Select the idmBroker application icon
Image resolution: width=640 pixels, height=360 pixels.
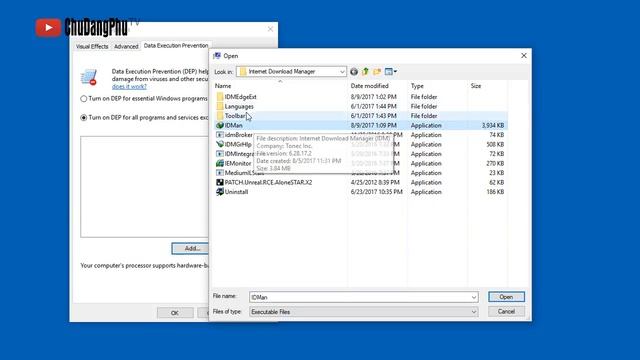[x=220, y=135]
